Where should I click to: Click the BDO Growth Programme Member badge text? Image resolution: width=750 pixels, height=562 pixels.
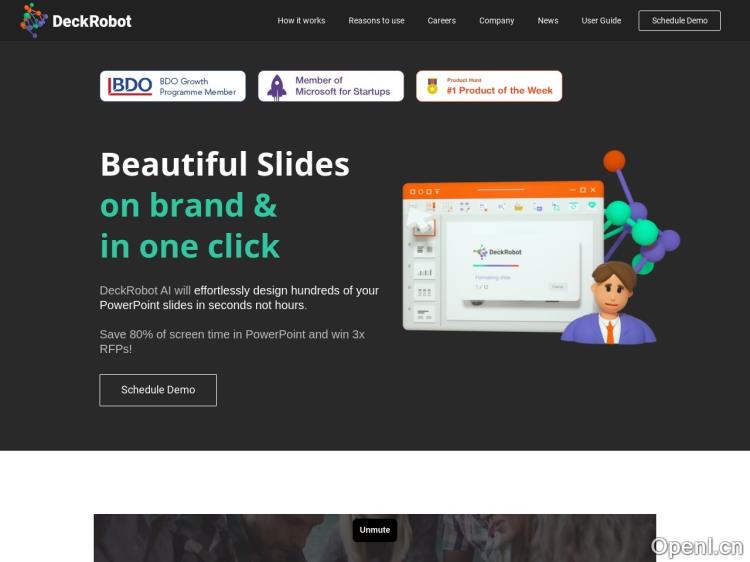tap(198, 87)
